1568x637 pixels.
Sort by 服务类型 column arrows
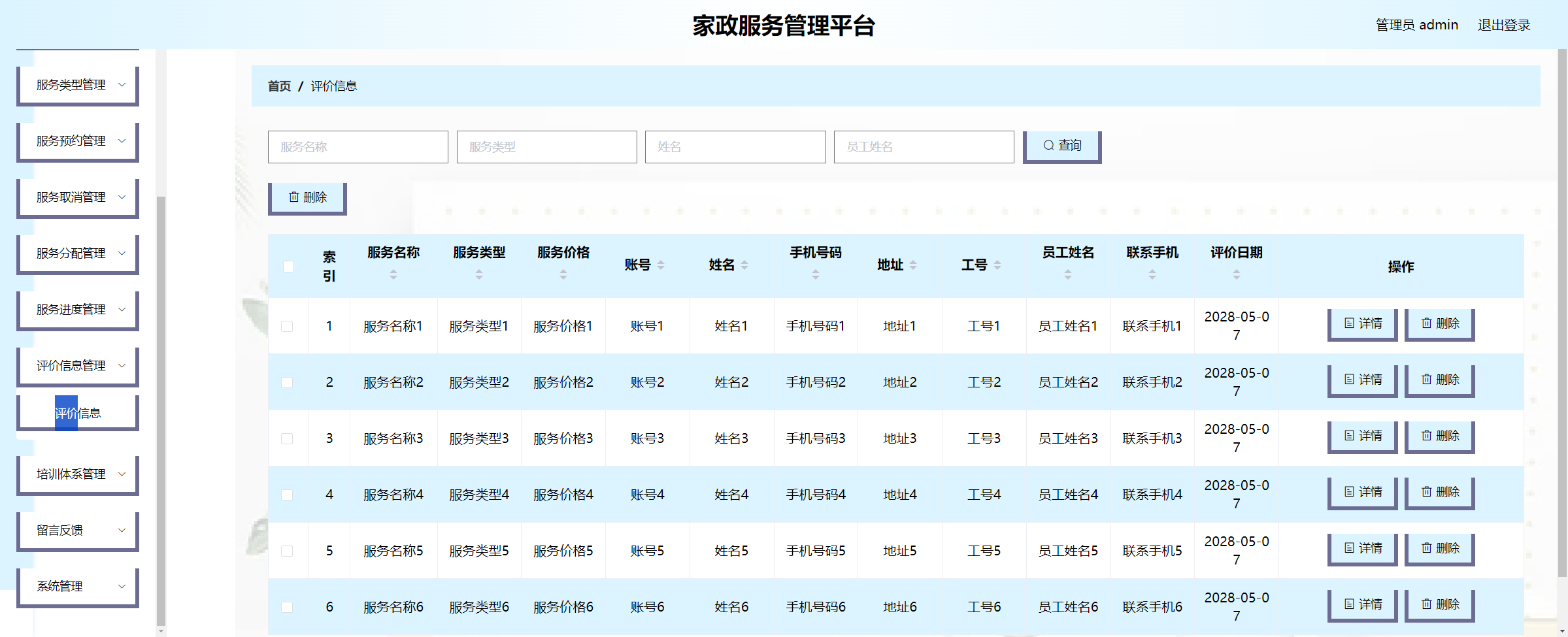[479, 275]
